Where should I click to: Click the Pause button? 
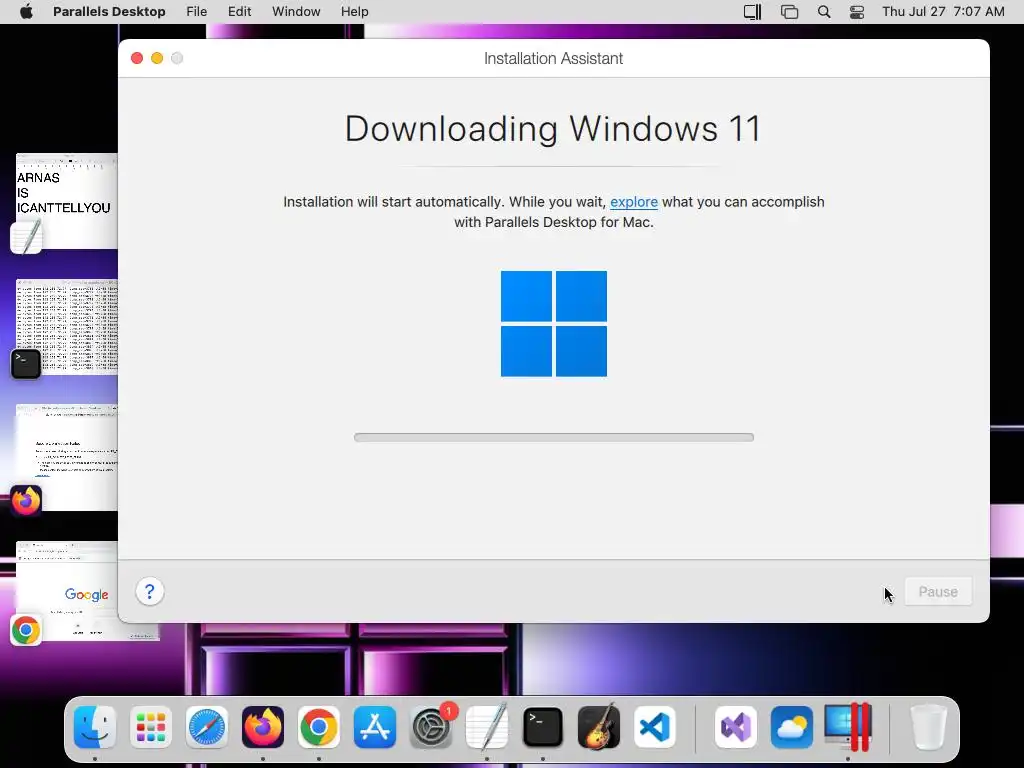point(938,592)
